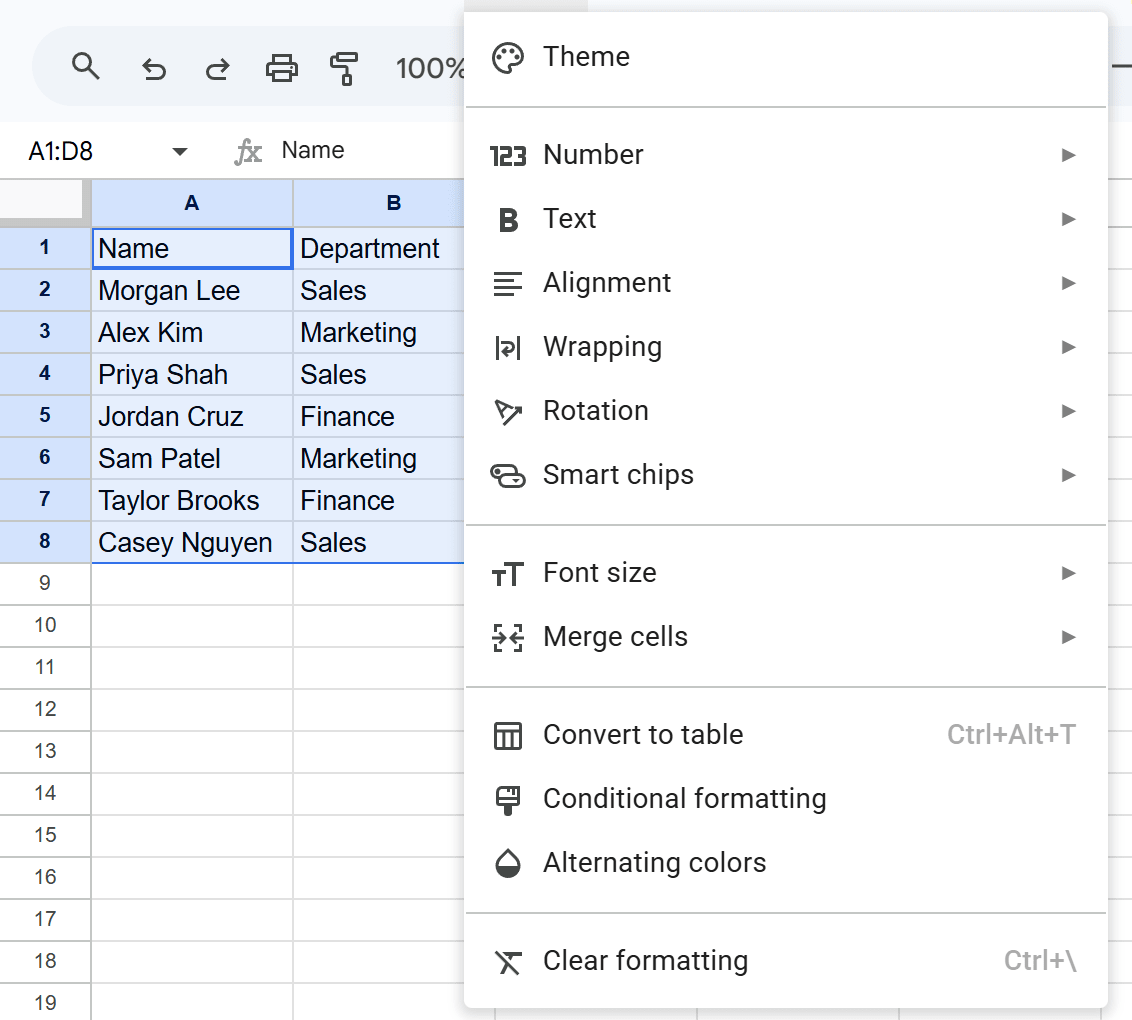Click the Merge cells icon
Screen dimensions: 1132x1020
[x=508, y=637]
